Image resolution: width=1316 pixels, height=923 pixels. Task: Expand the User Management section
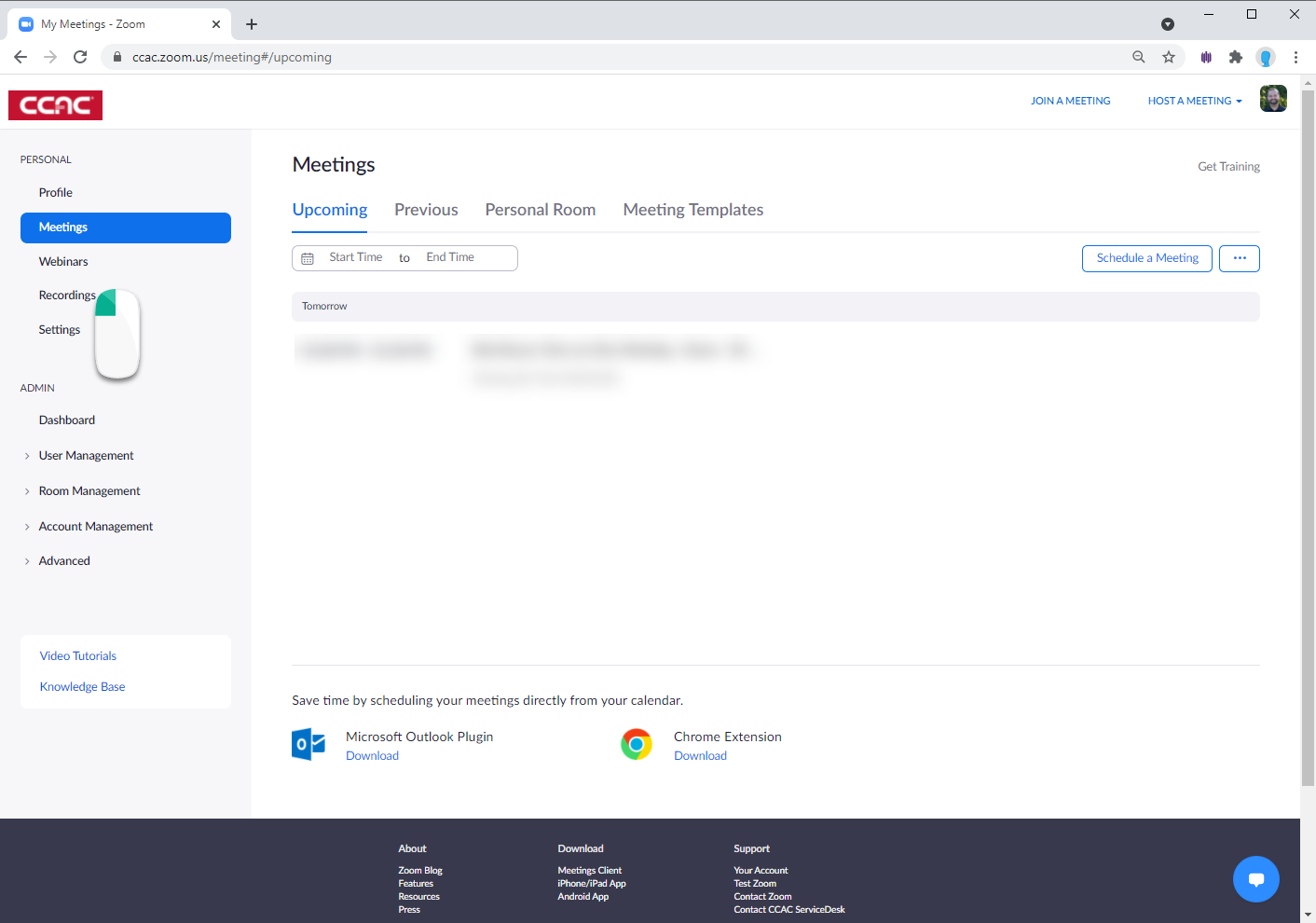(x=86, y=455)
